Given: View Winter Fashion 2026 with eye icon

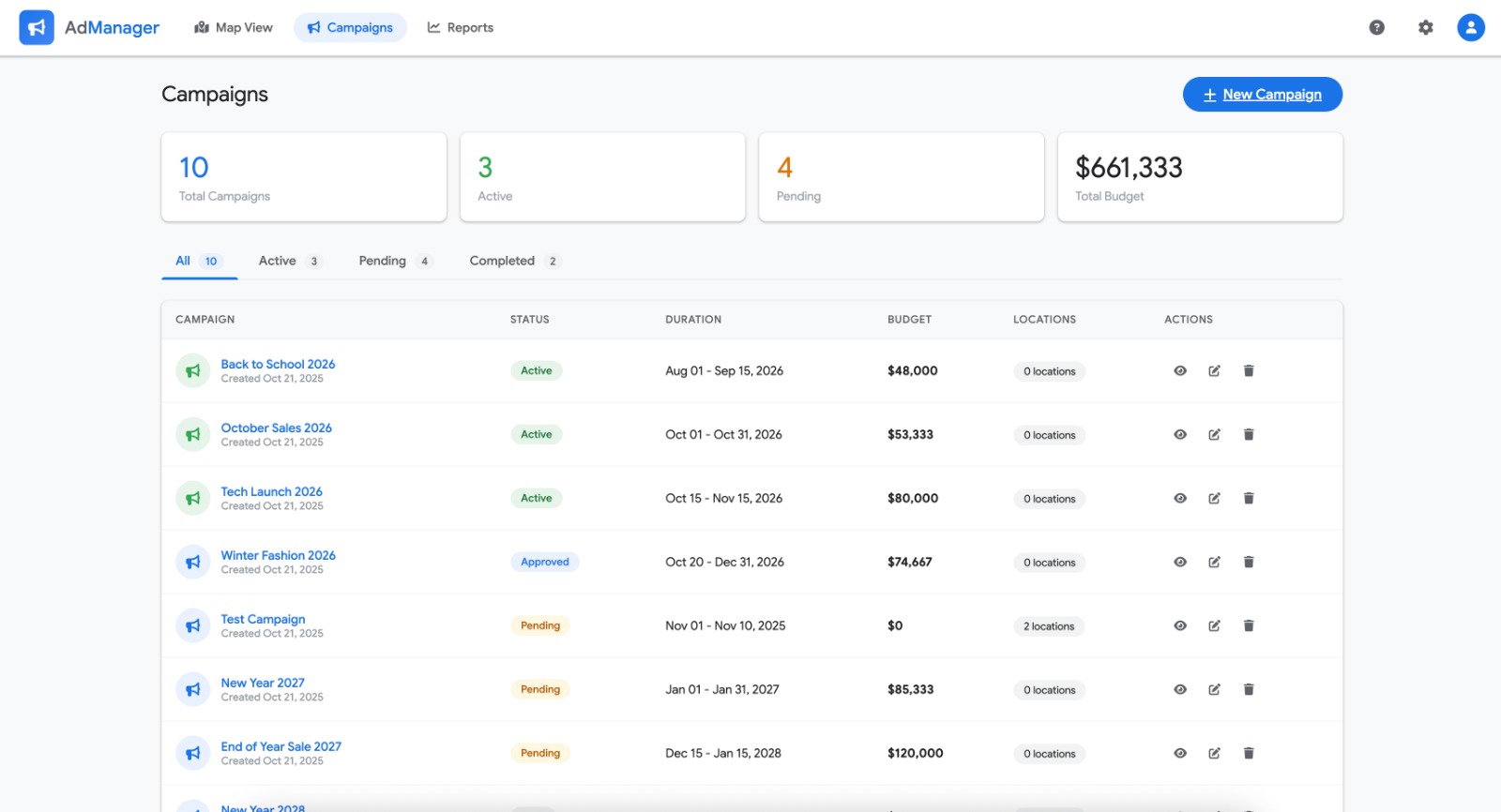Looking at the screenshot, I should 1180,563.
